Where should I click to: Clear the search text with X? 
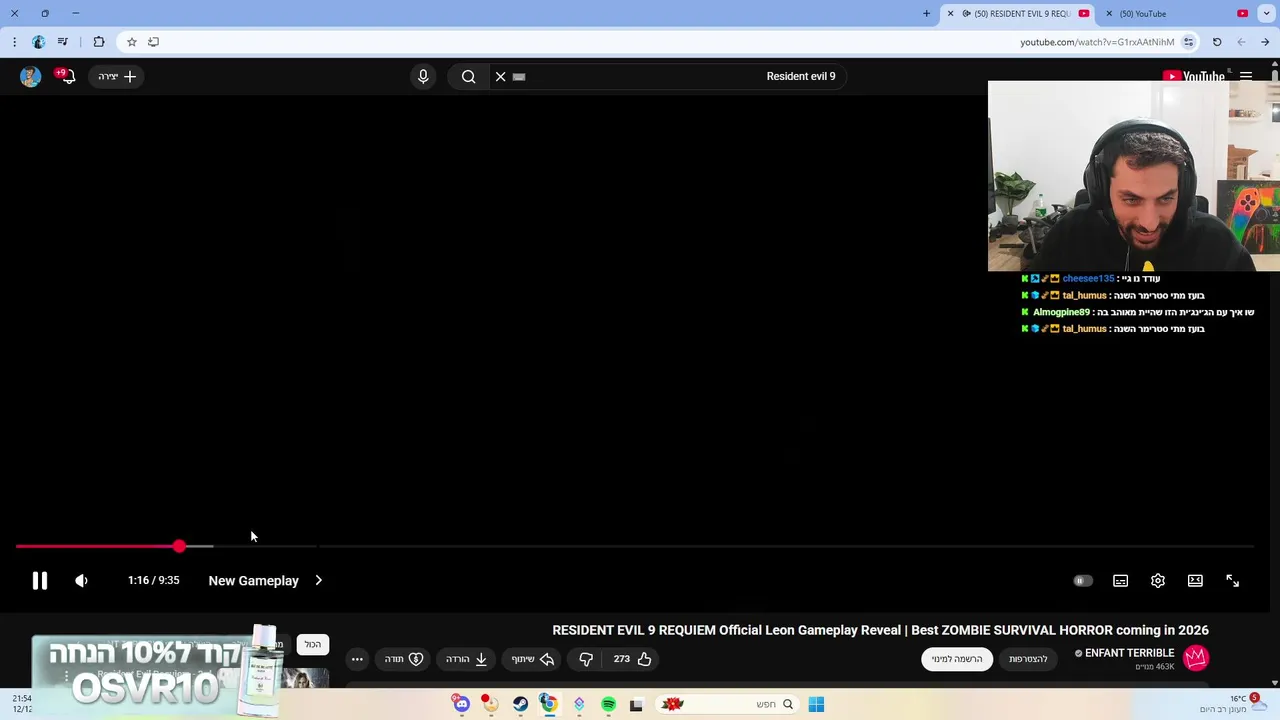[500, 76]
